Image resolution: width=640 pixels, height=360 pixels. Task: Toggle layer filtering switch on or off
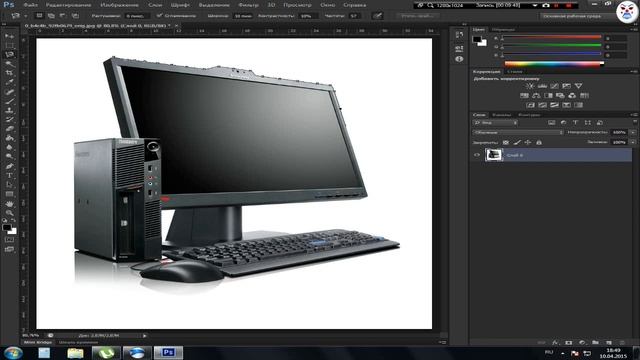coord(635,122)
